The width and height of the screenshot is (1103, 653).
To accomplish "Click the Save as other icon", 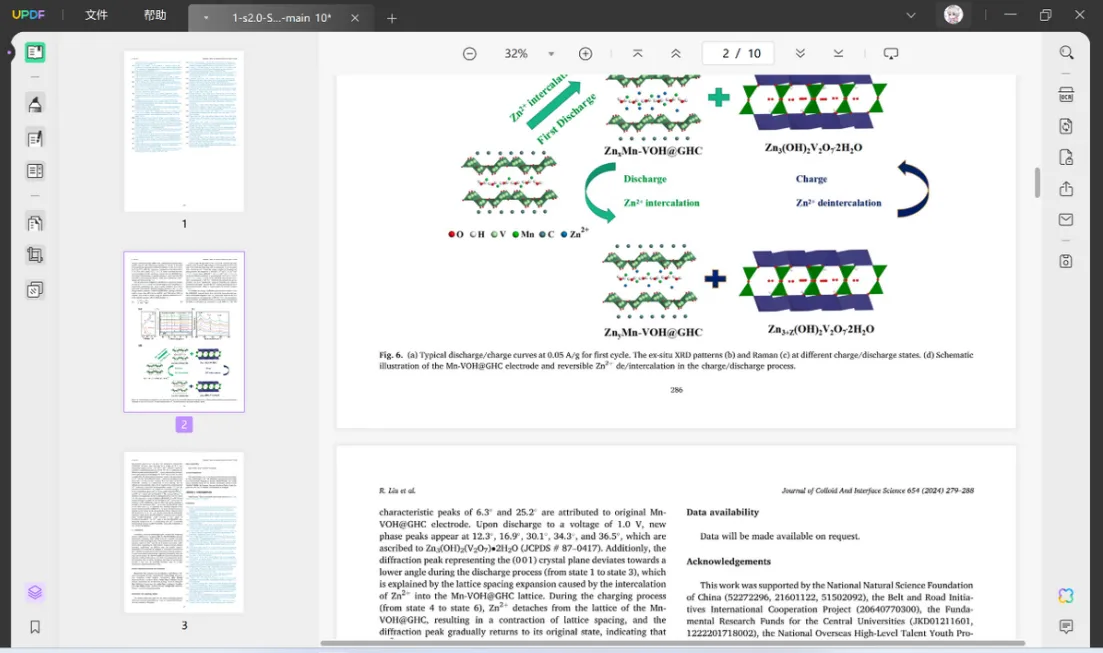I will [x=1066, y=261].
